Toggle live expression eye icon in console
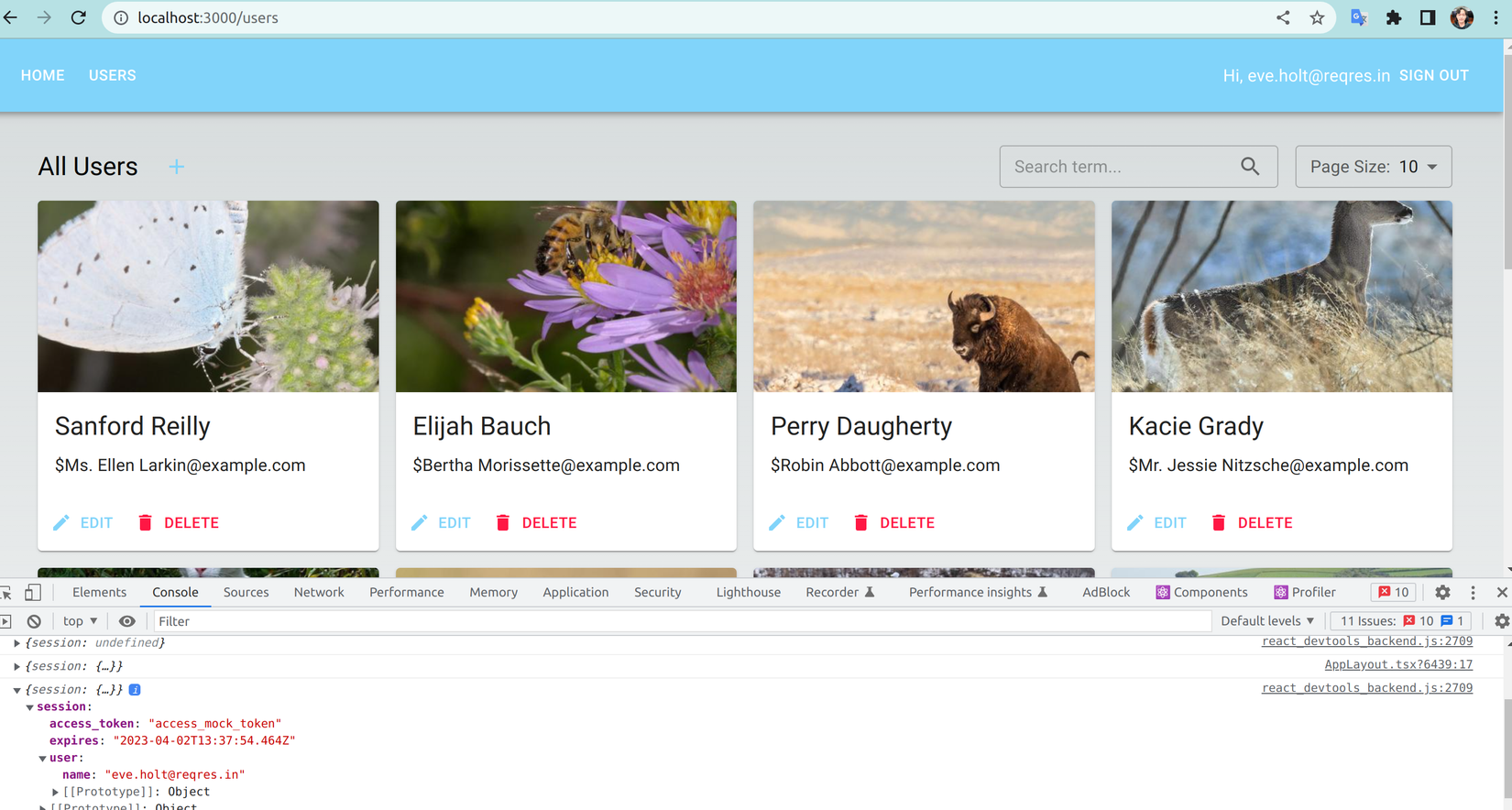This screenshot has width=1512, height=810. [x=127, y=621]
